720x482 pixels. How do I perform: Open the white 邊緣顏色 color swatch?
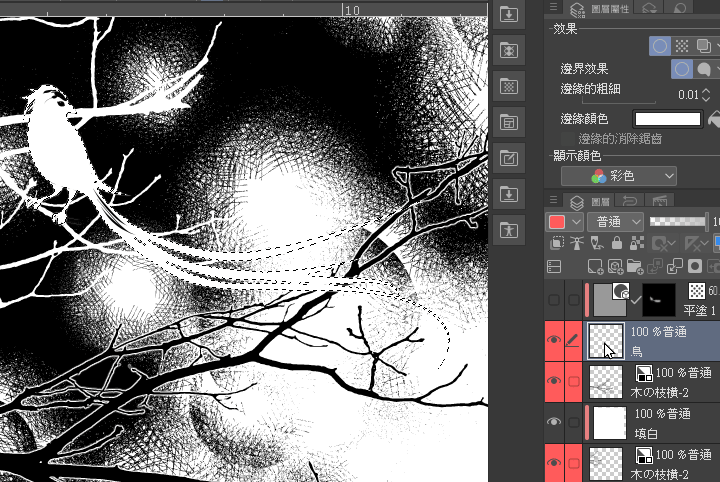point(668,119)
